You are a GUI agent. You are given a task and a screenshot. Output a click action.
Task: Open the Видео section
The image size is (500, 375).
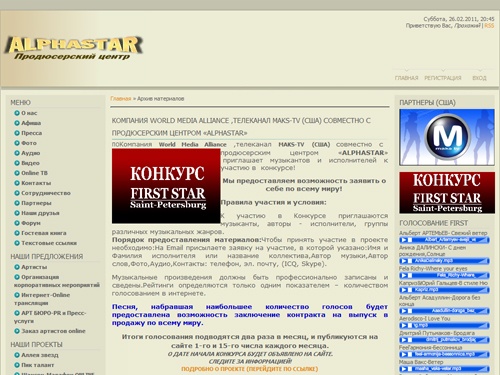pos(30,163)
